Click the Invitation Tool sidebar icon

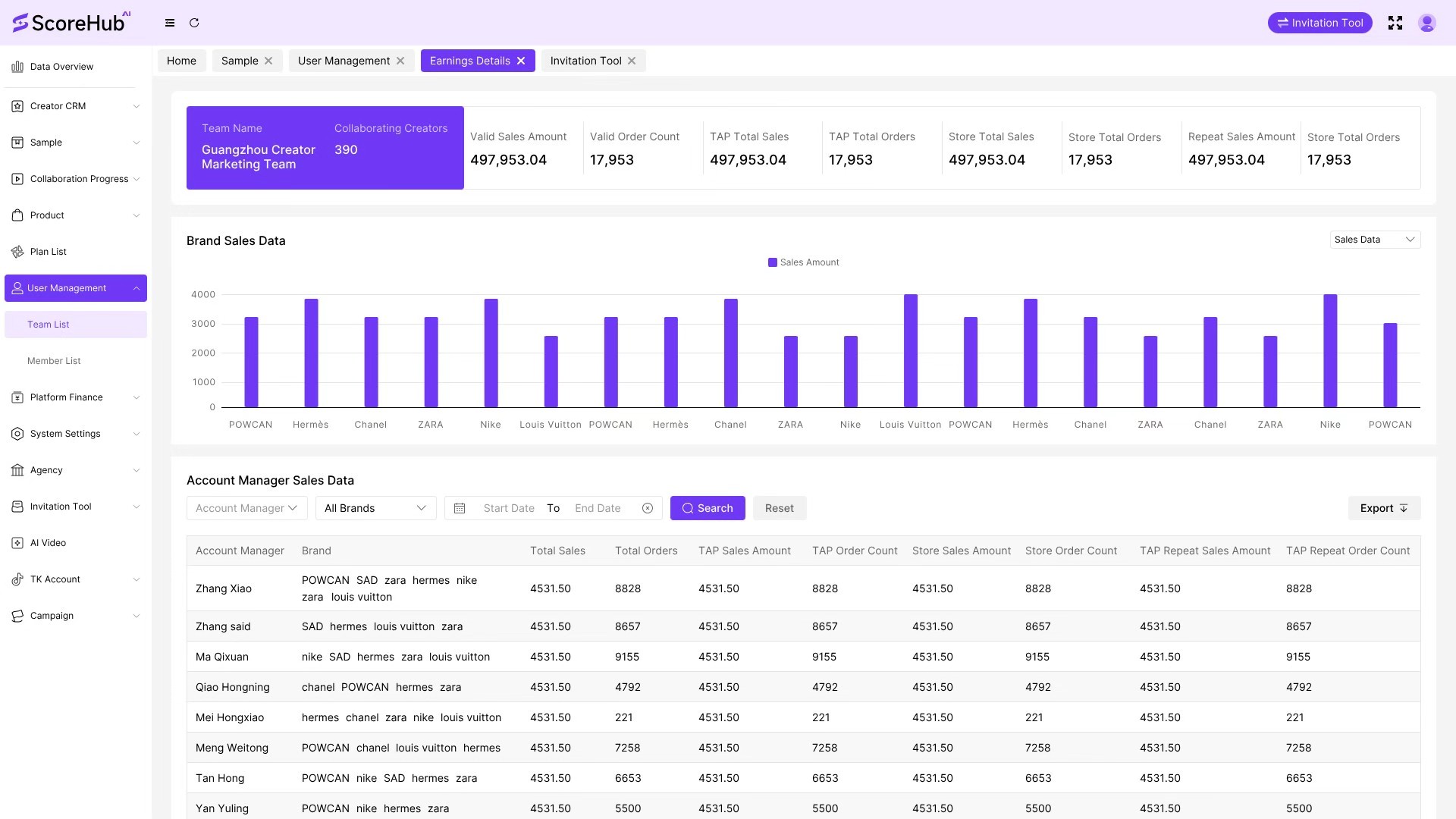point(17,507)
